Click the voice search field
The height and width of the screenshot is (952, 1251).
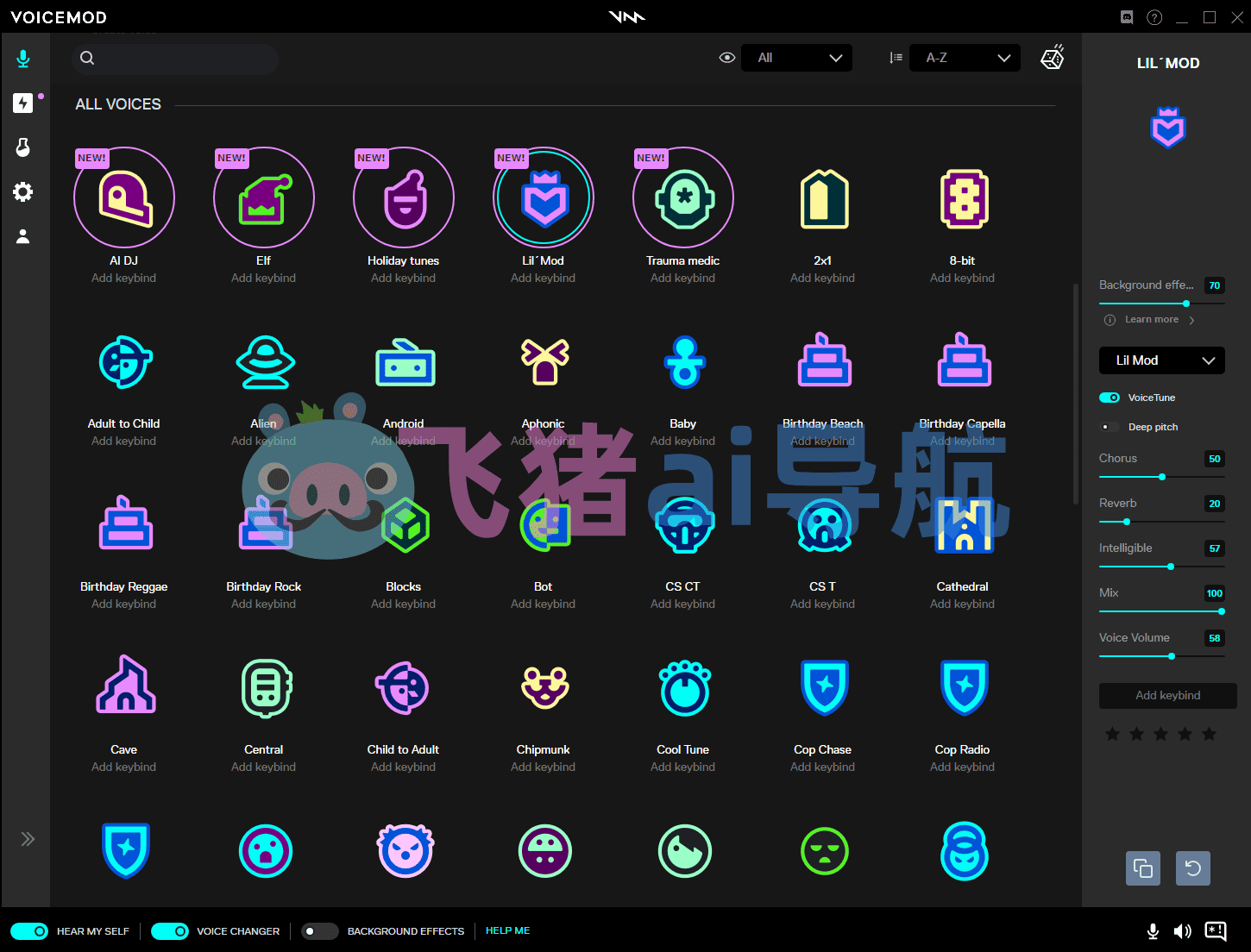pyautogui.click(x=175, y=58)
